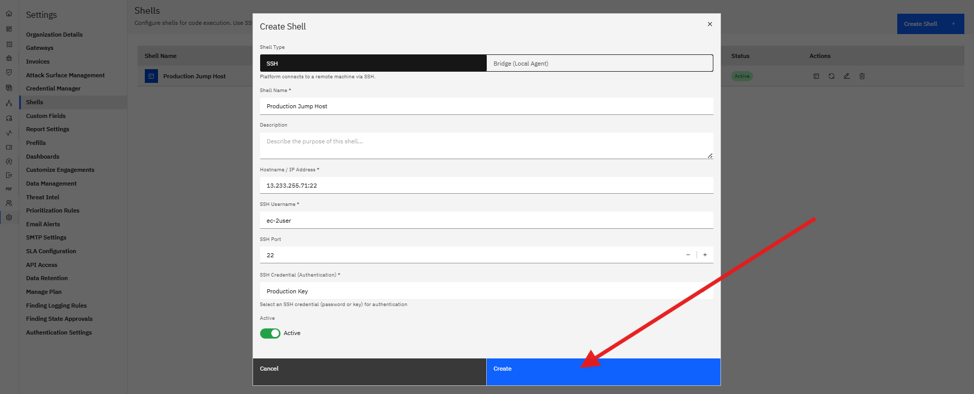The image size is (974, 394).
Task: Go to Report Settings
Action: [x=48, y=129]
